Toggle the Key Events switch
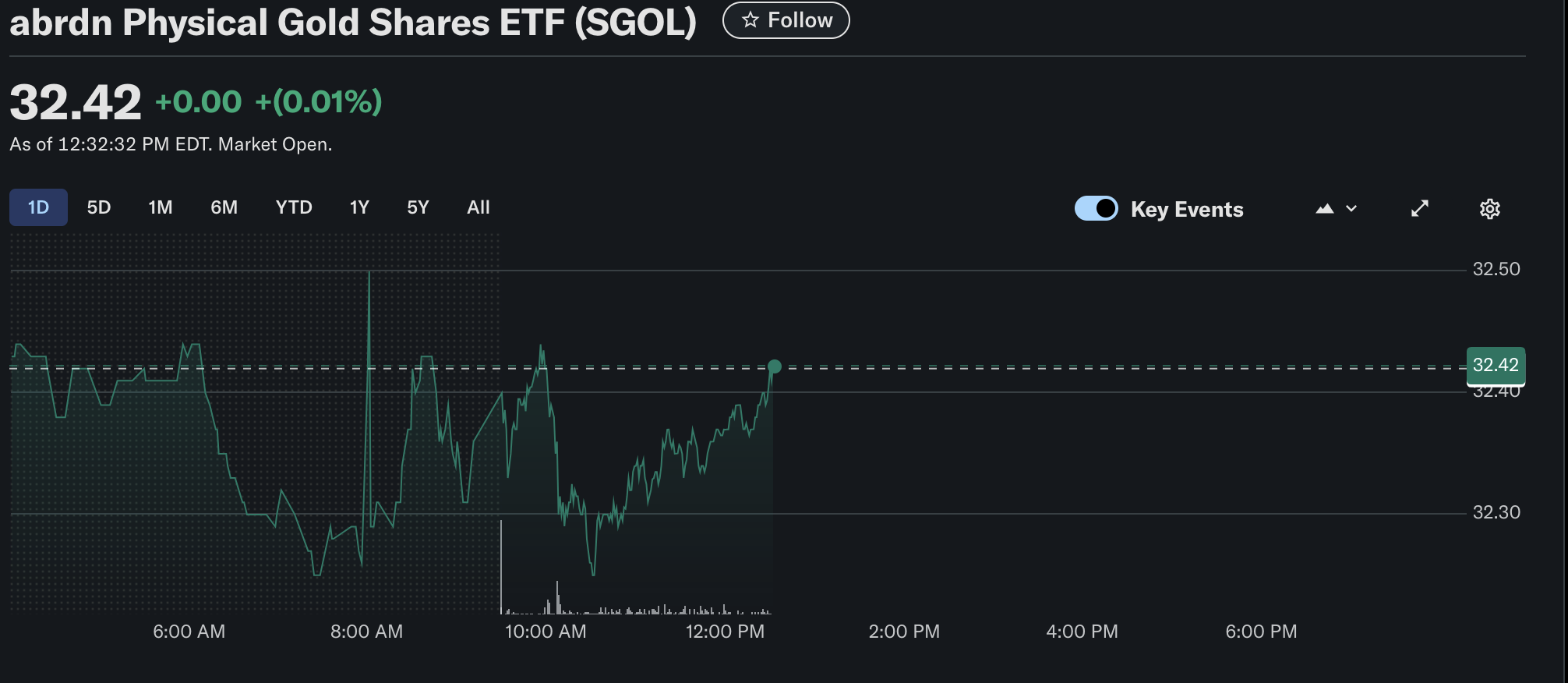Screen dimensions: 1568x683 point(1096,208)
